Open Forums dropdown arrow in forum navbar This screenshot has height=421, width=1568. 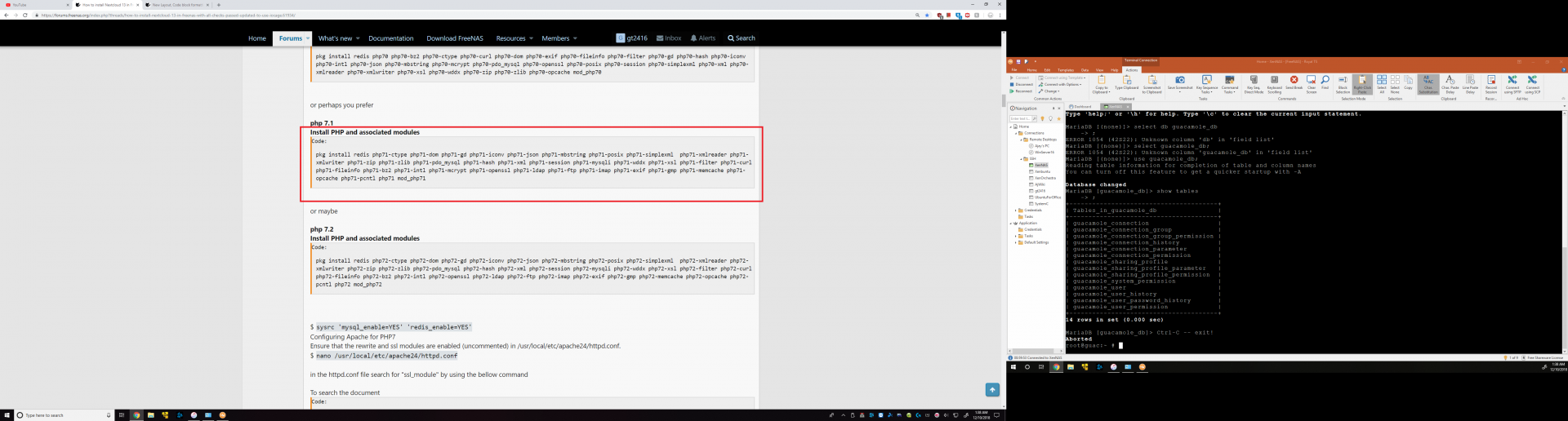tap(308, 38)
